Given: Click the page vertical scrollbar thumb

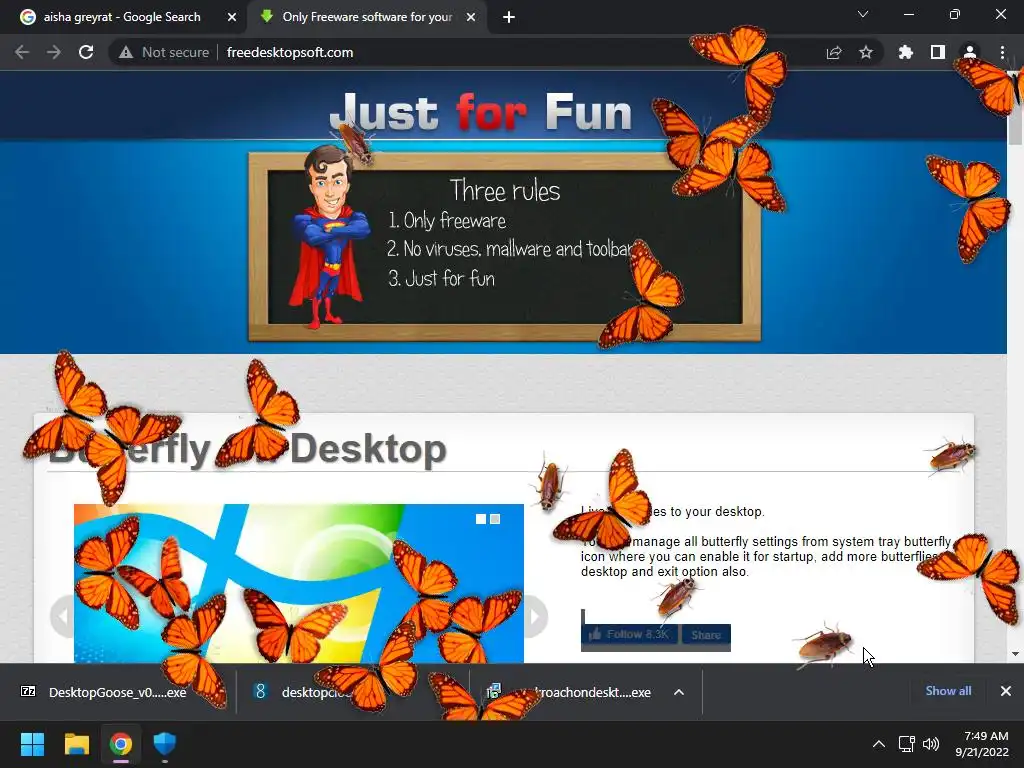Looking at the screenshot, I should click(x=1016, y=108).
